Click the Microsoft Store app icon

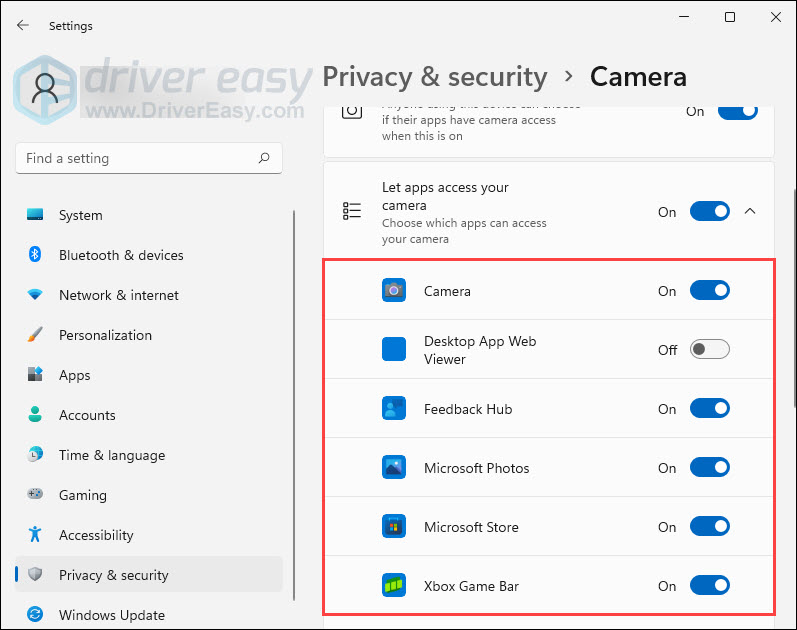(394, 527)
